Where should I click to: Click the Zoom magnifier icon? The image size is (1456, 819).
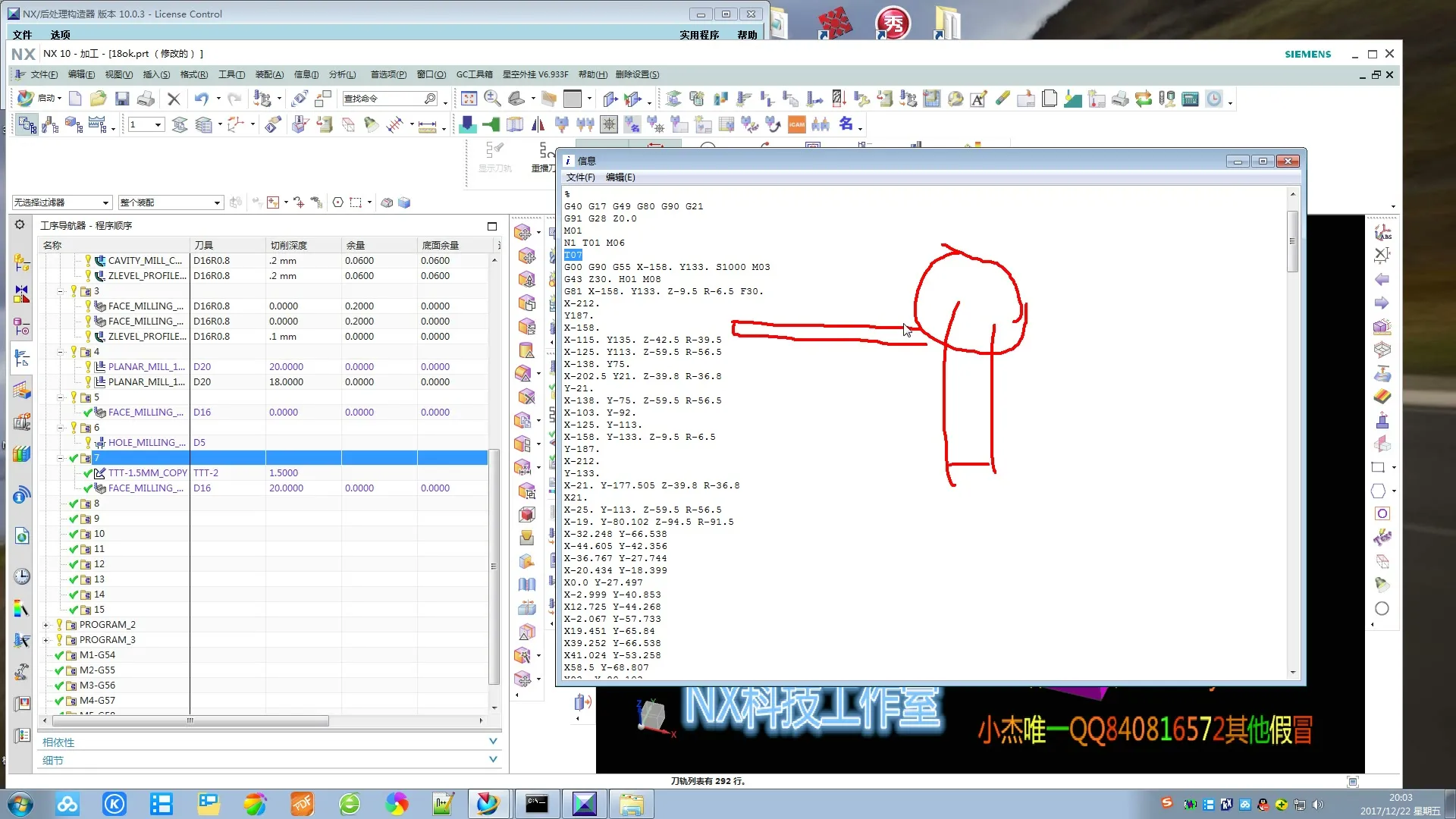click(x=492, y=99)
